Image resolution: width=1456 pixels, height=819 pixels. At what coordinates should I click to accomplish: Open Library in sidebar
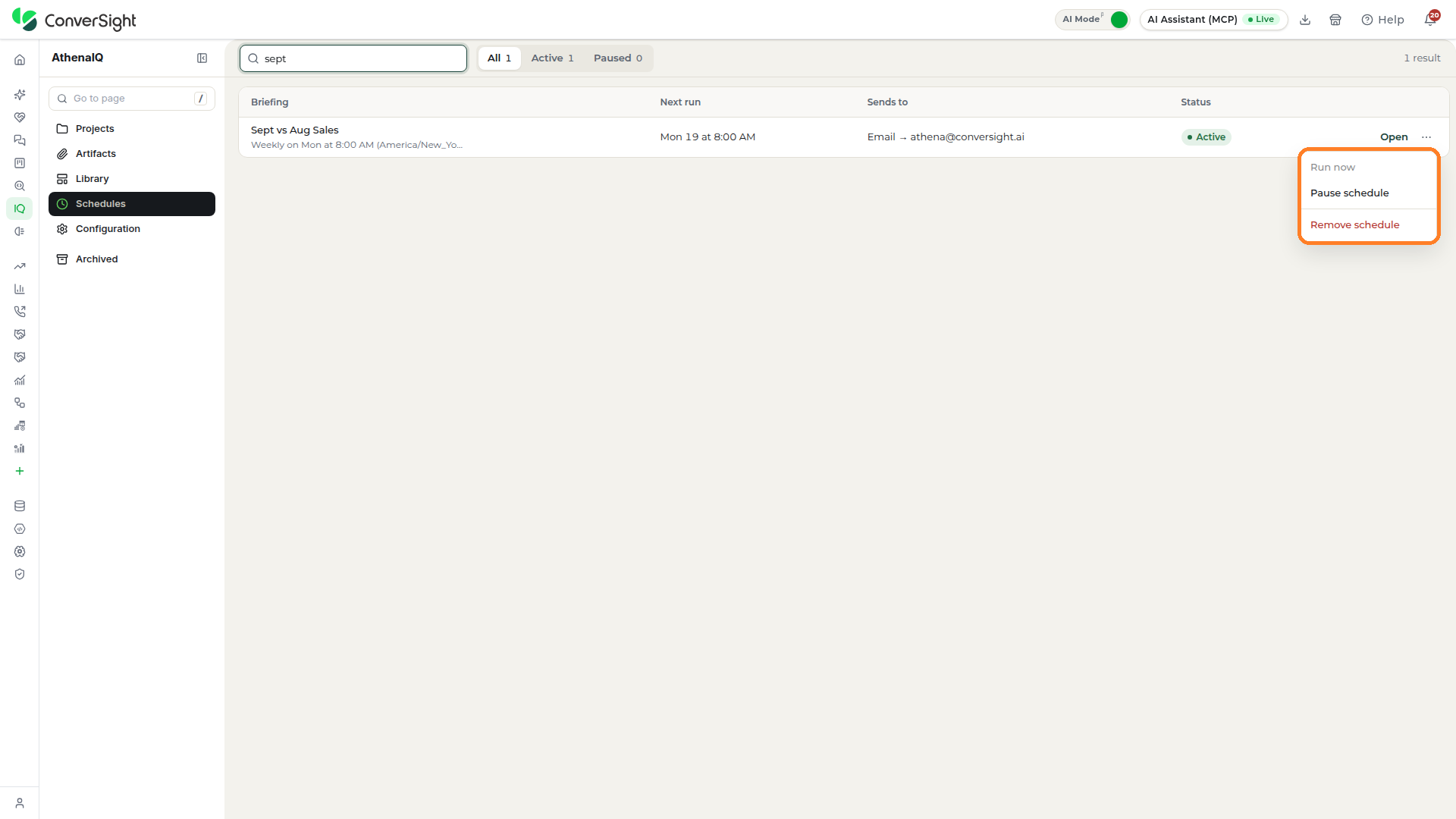click(132, 179)
